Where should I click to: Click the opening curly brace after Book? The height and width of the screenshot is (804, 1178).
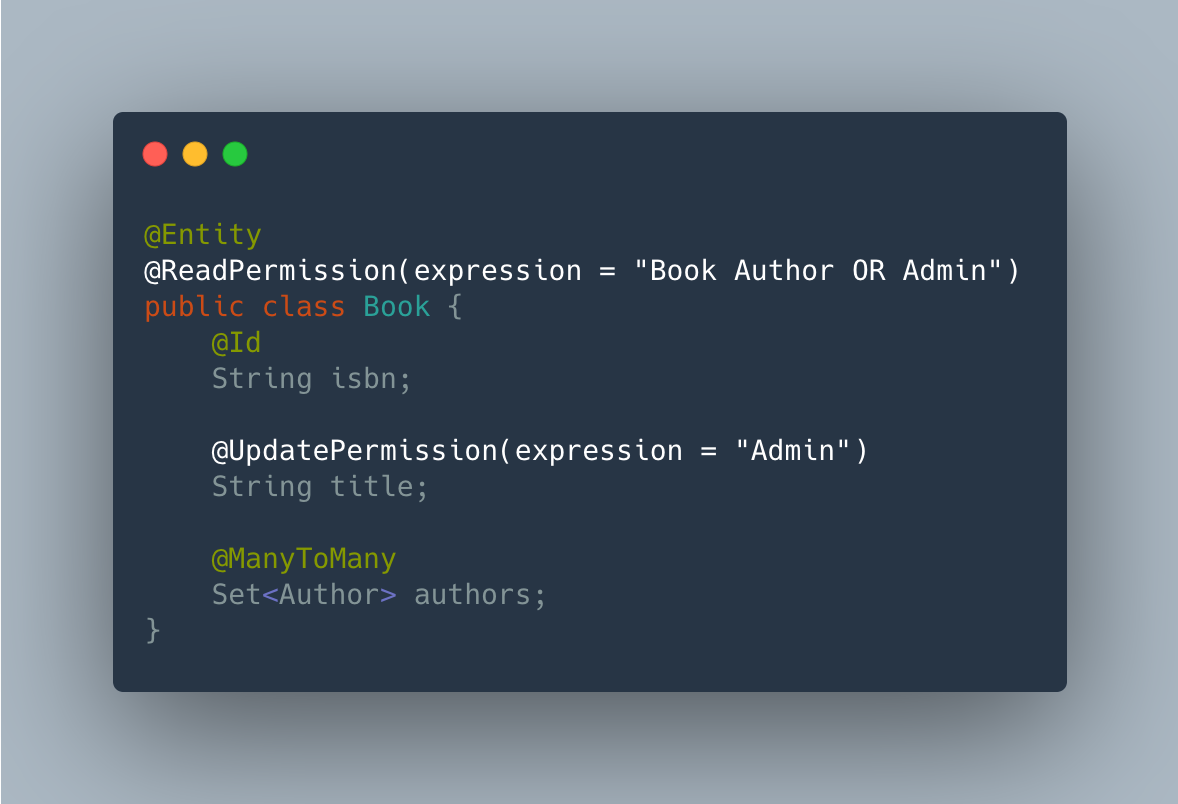coord(455,307)
